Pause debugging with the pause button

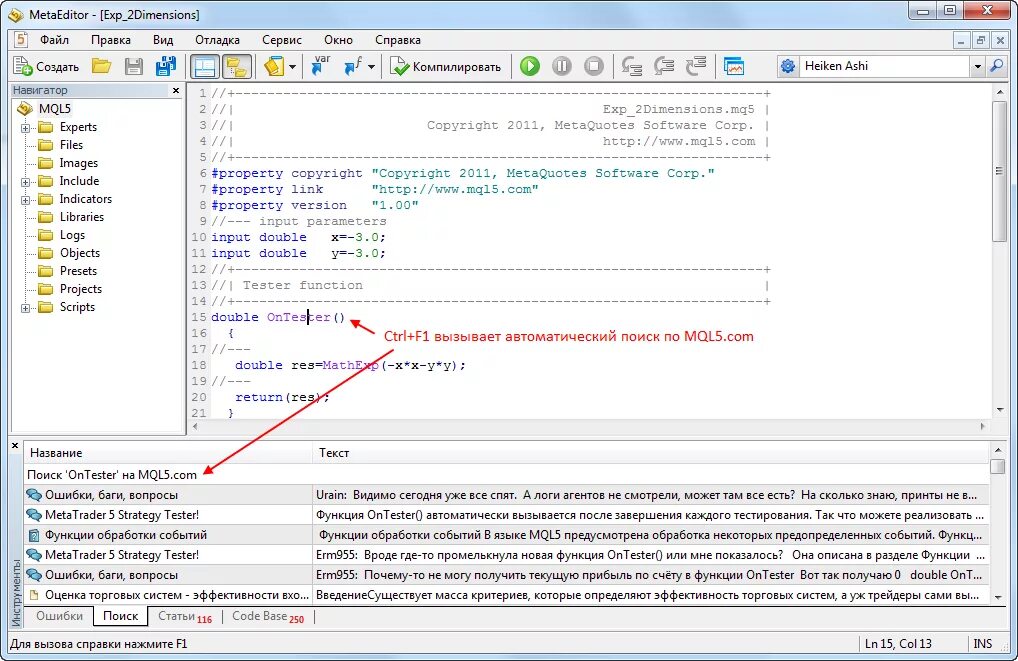562,66
